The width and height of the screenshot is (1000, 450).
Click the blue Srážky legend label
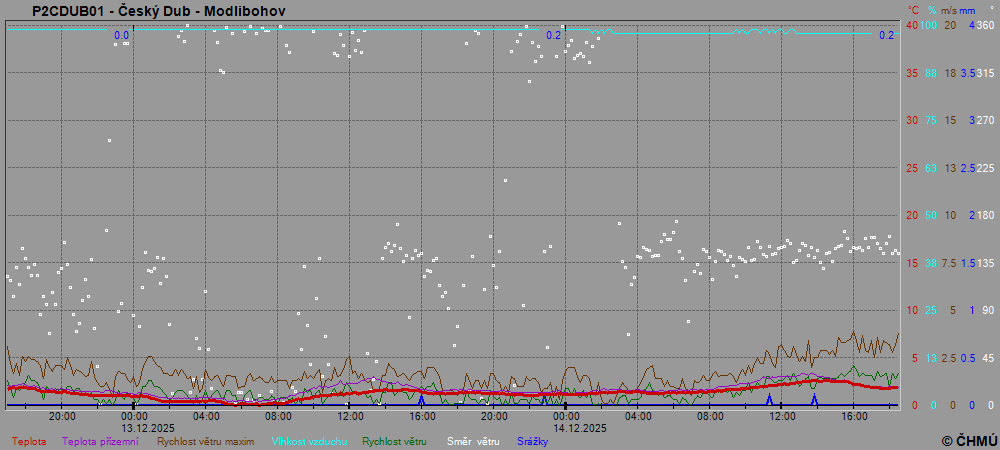pos(532,441)
